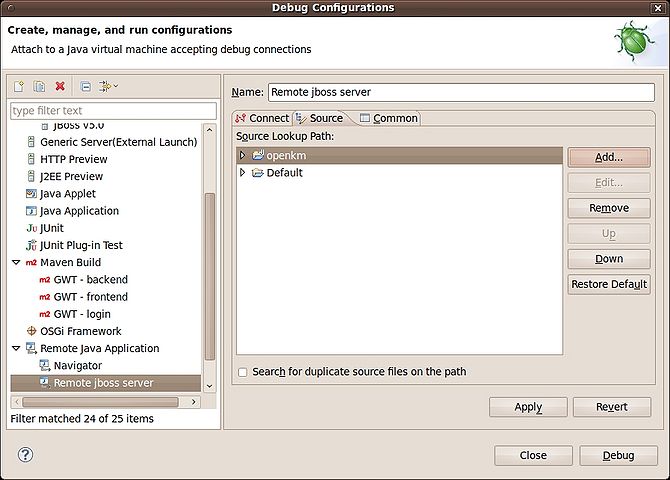The image size is (670, 480).
Task: Switch to the Connect tab
Action: pyautogui.click(x=262, y=118)
